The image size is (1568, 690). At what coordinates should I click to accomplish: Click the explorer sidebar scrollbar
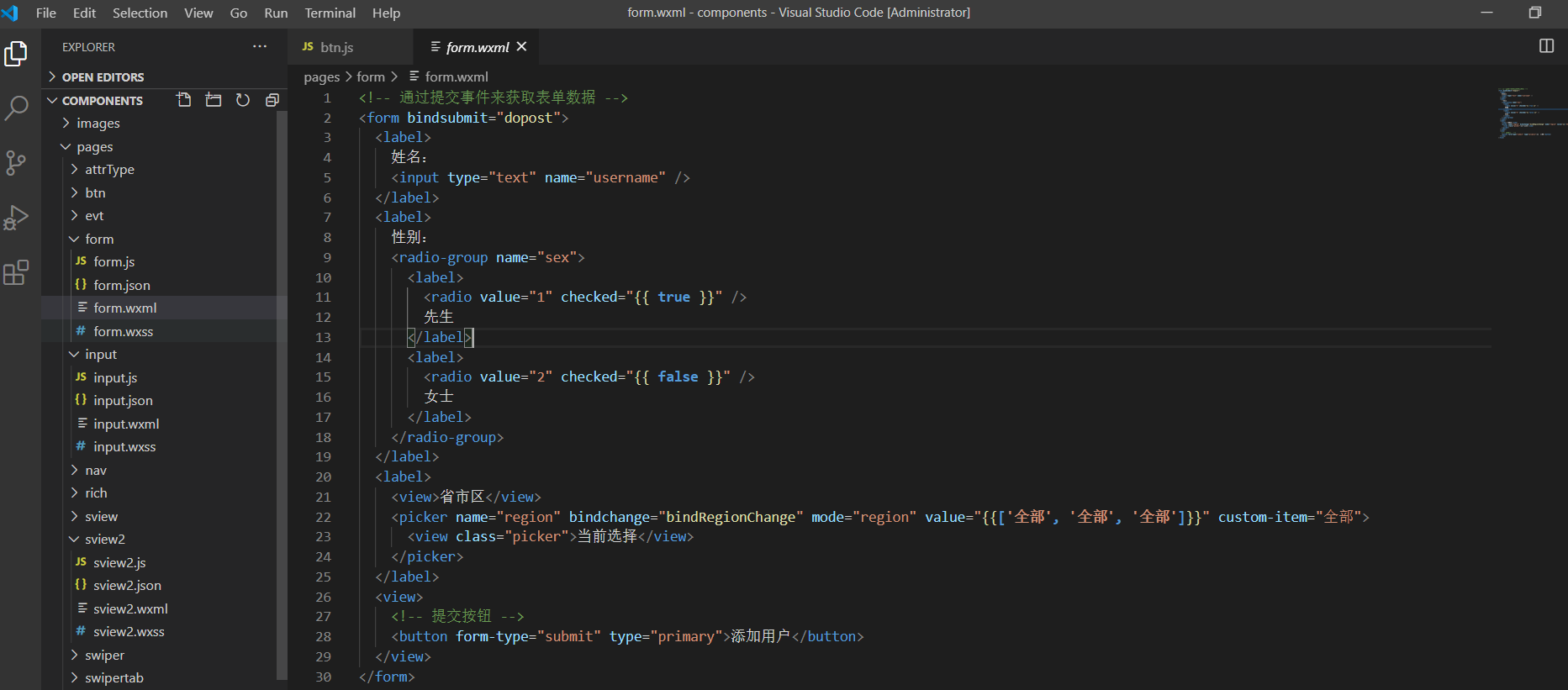click(x=282, y=395)
